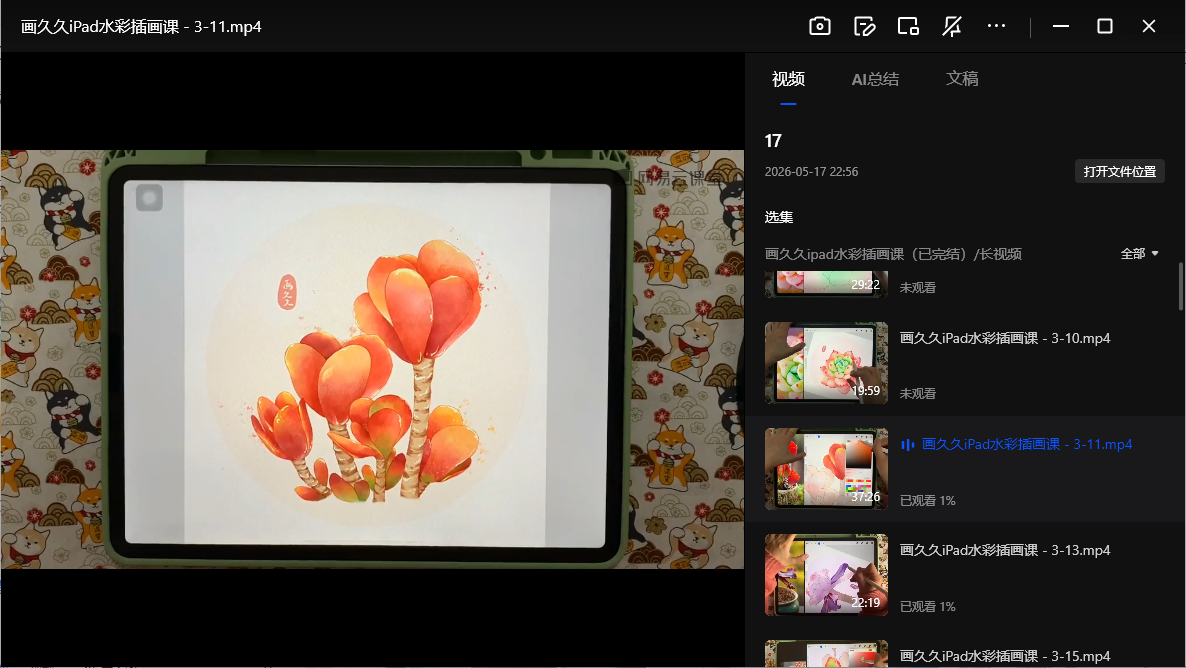Open the 全部 filter dropdown
Viewport: 1186px width, 668px height.
pyautogui.click(x=1139, y=253)
